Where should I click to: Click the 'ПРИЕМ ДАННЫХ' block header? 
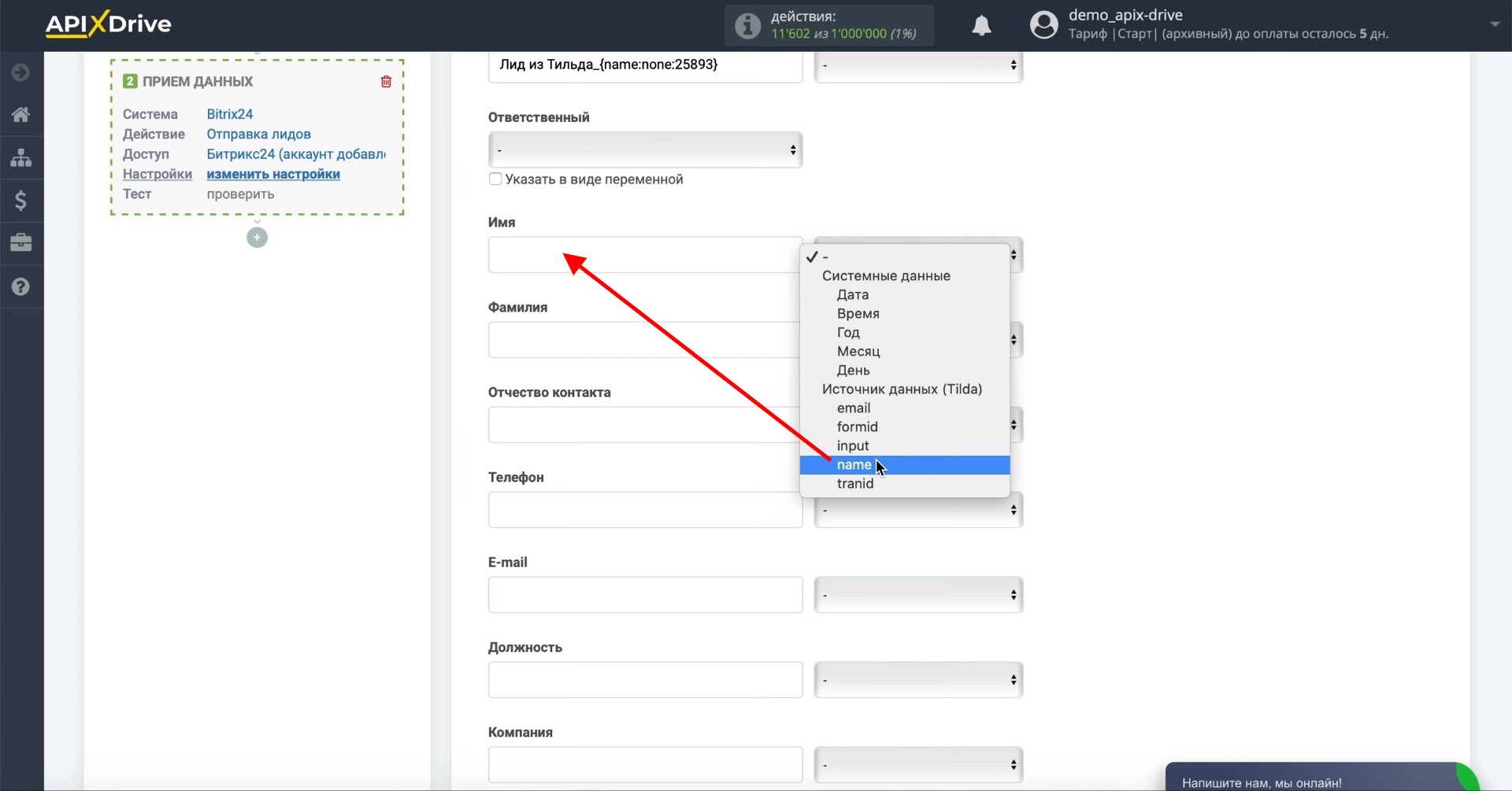click(x=198, y=82)
